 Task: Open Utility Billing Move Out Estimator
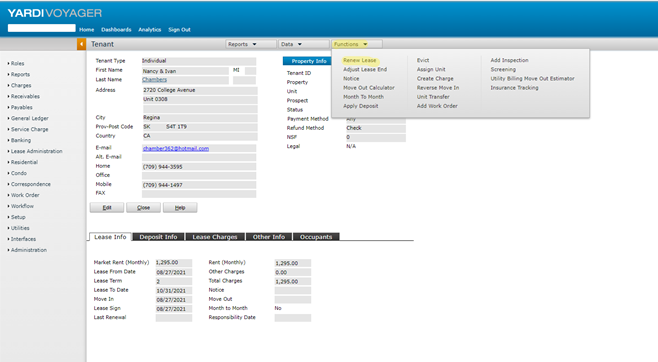[x=533, y=79]
